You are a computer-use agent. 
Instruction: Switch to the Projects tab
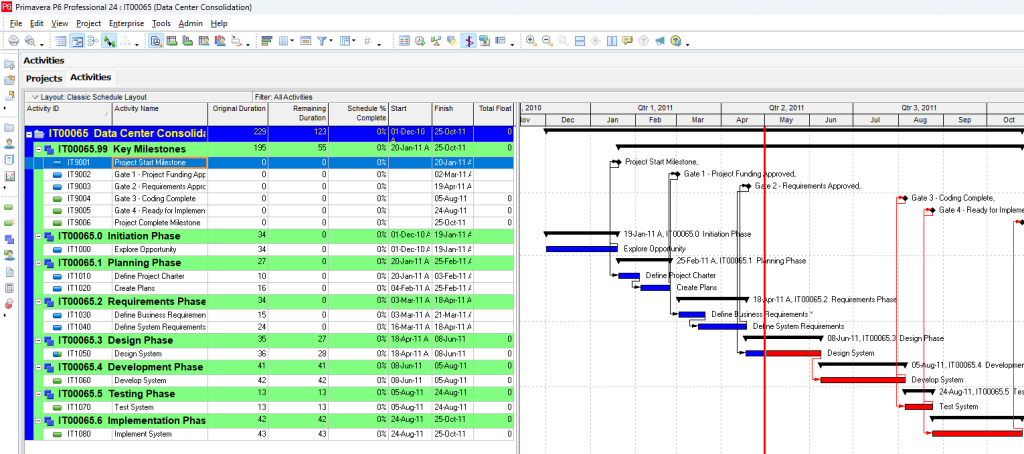click(x=44, y=78)
